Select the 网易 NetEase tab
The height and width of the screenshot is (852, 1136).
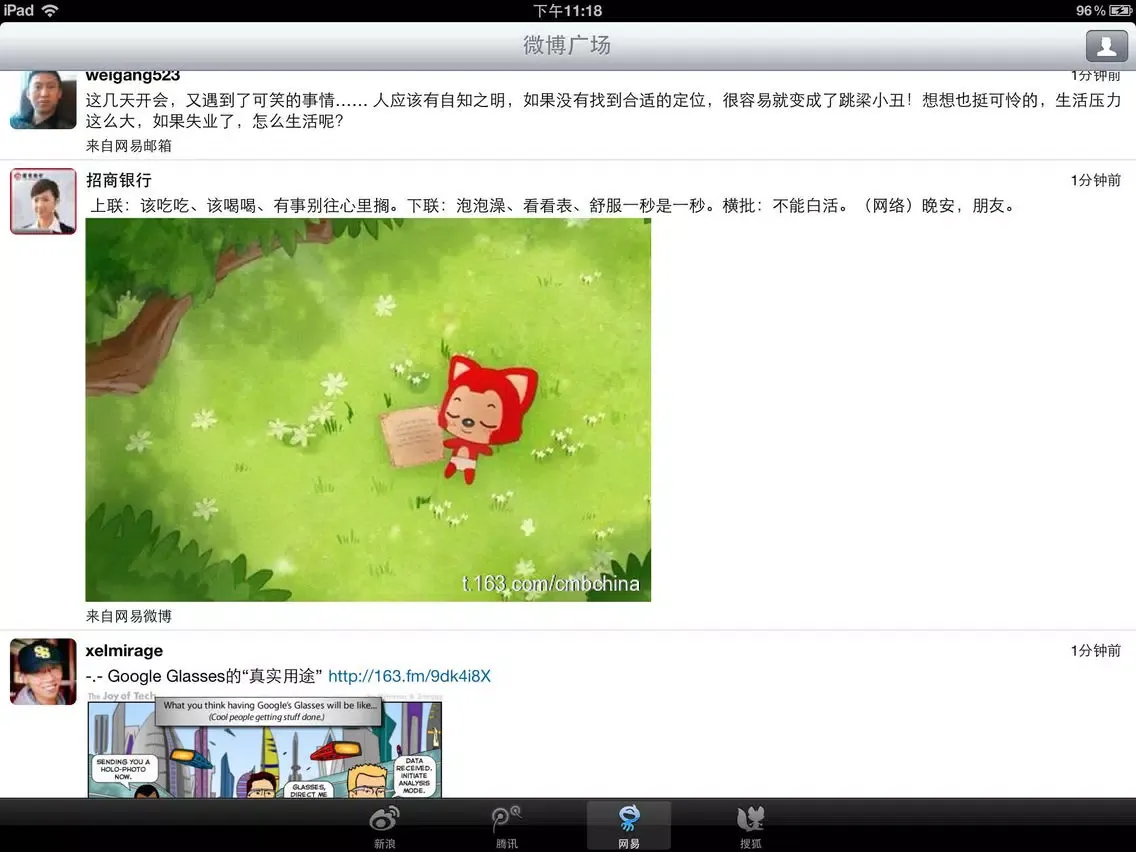[629, 827]
